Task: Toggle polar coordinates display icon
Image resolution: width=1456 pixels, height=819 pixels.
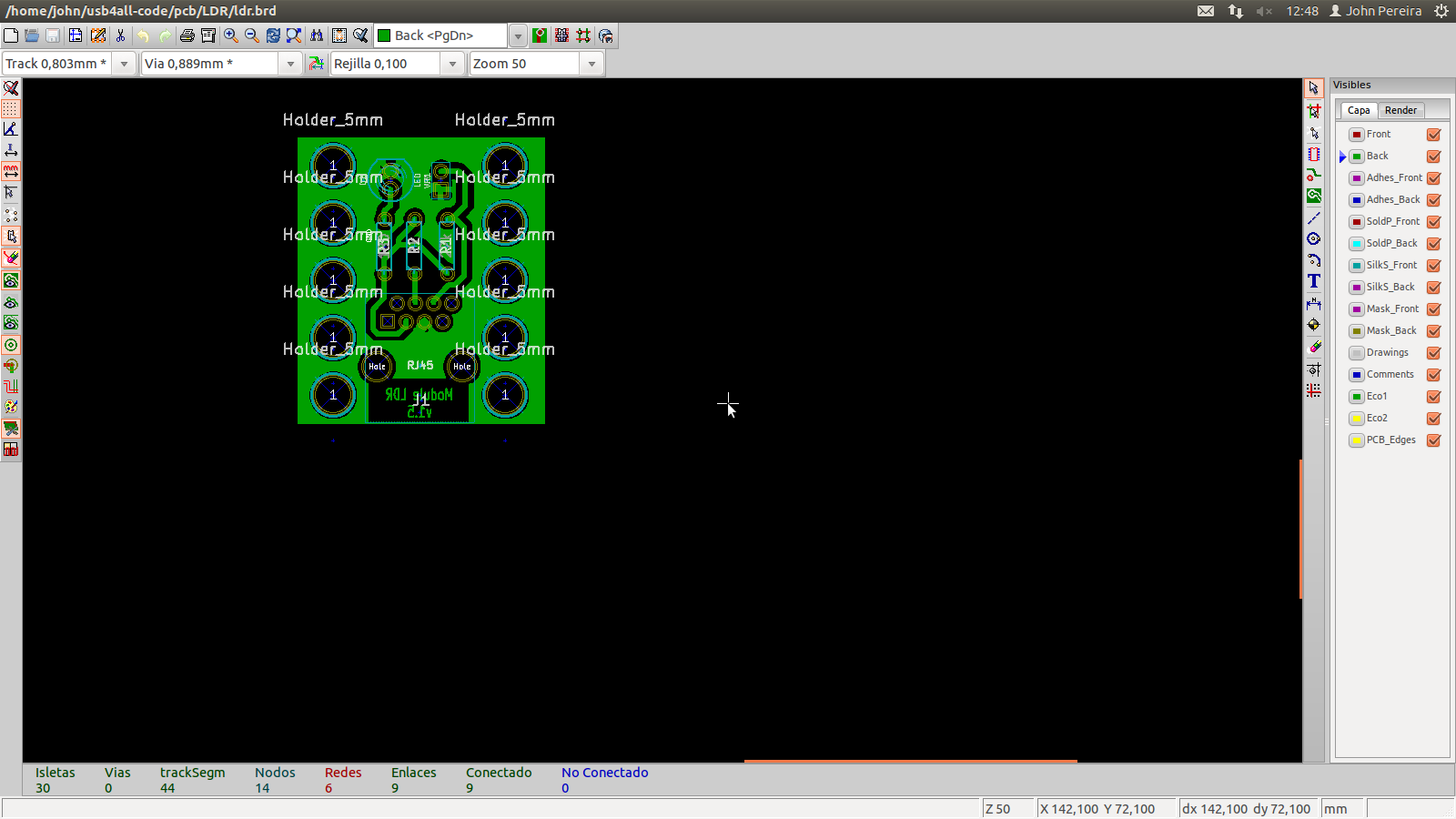Action: pyautogui.click(x=11, y=129)
